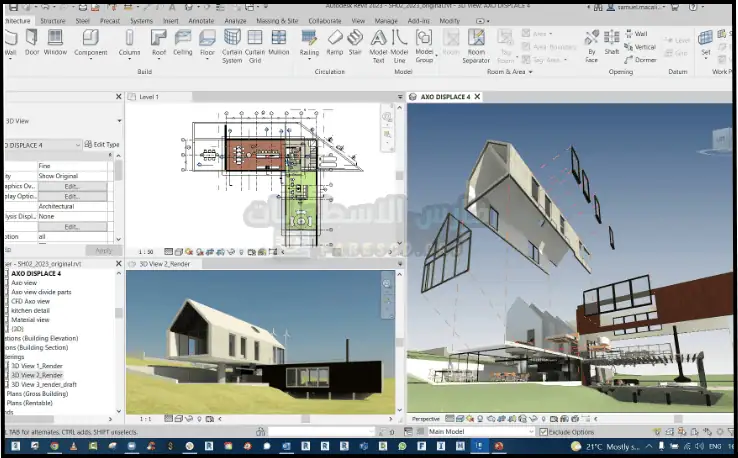Toggle the Exclude Options checkbox
The height and width of the screenshot is (458, 738).
point(543,432)
